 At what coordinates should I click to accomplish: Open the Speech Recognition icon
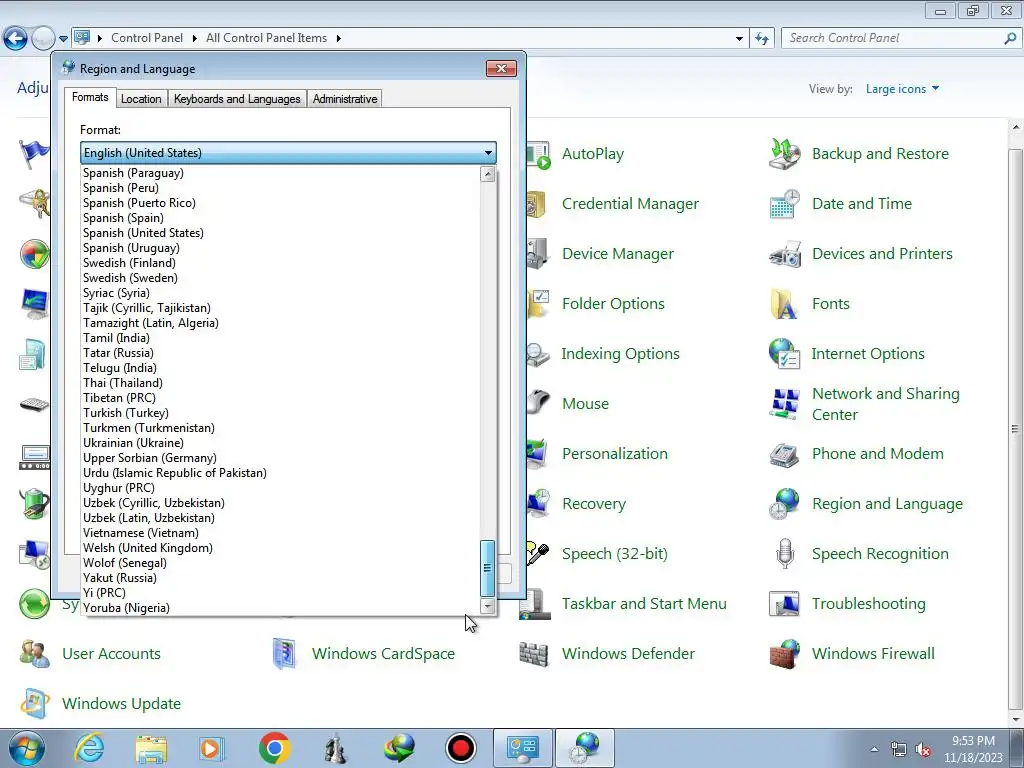click(x=784, y=554)
